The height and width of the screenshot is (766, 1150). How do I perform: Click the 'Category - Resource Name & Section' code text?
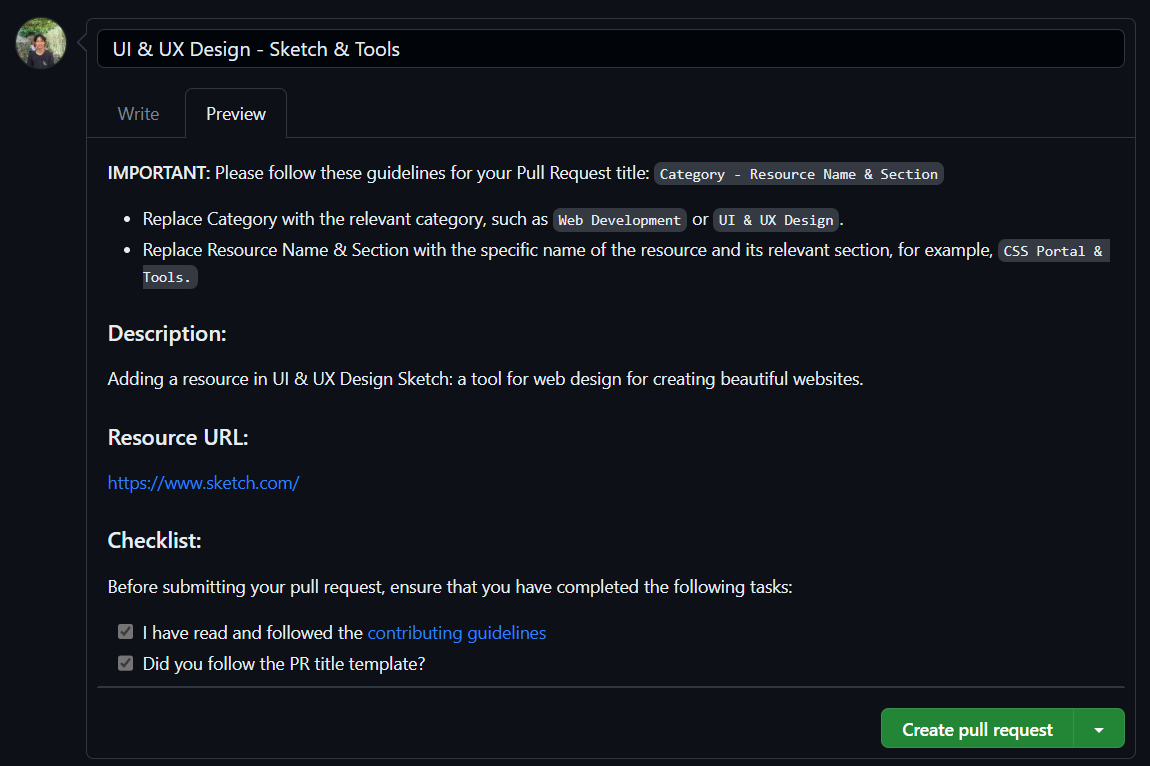click(x=798, y=174)
